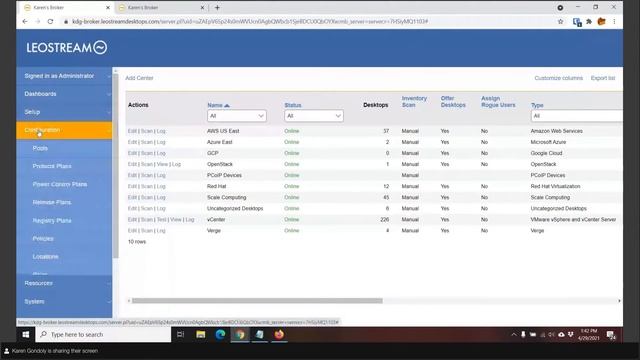Open Log for Scale Computing center
Viewport: 640px width, 360px height.
pos(161,197)
